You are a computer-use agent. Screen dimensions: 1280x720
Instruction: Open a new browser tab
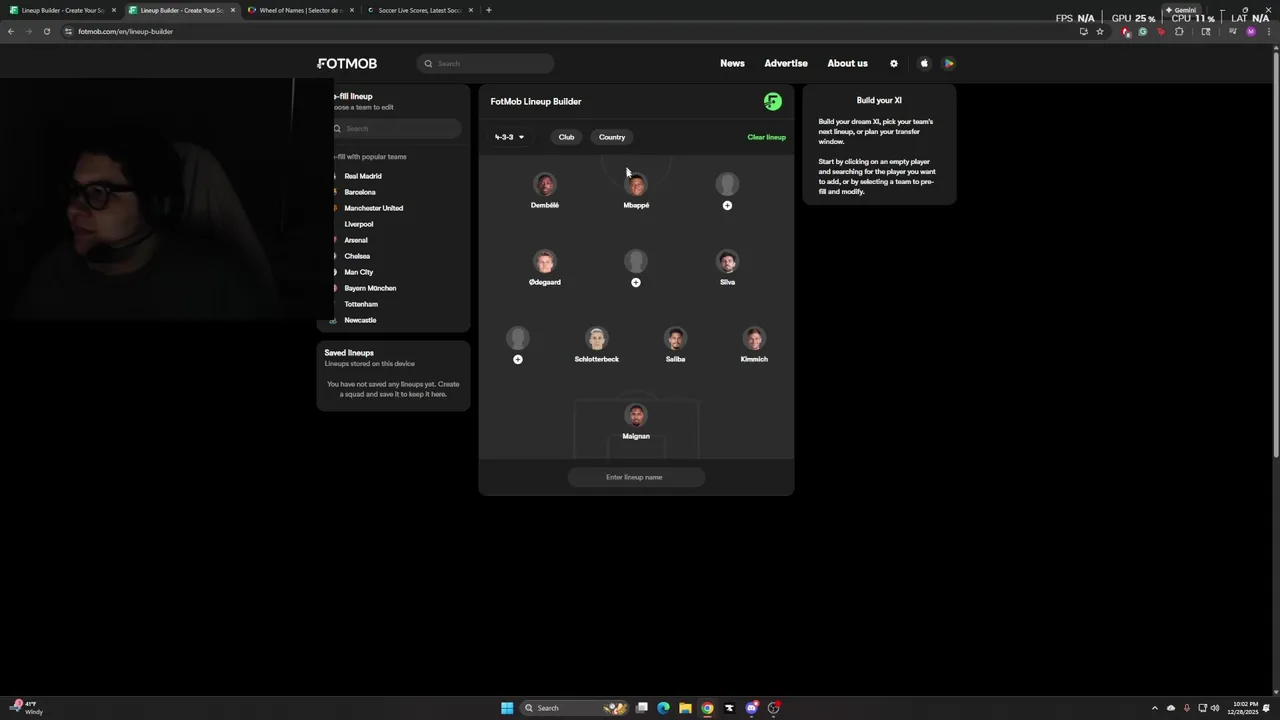pos(488,10)
